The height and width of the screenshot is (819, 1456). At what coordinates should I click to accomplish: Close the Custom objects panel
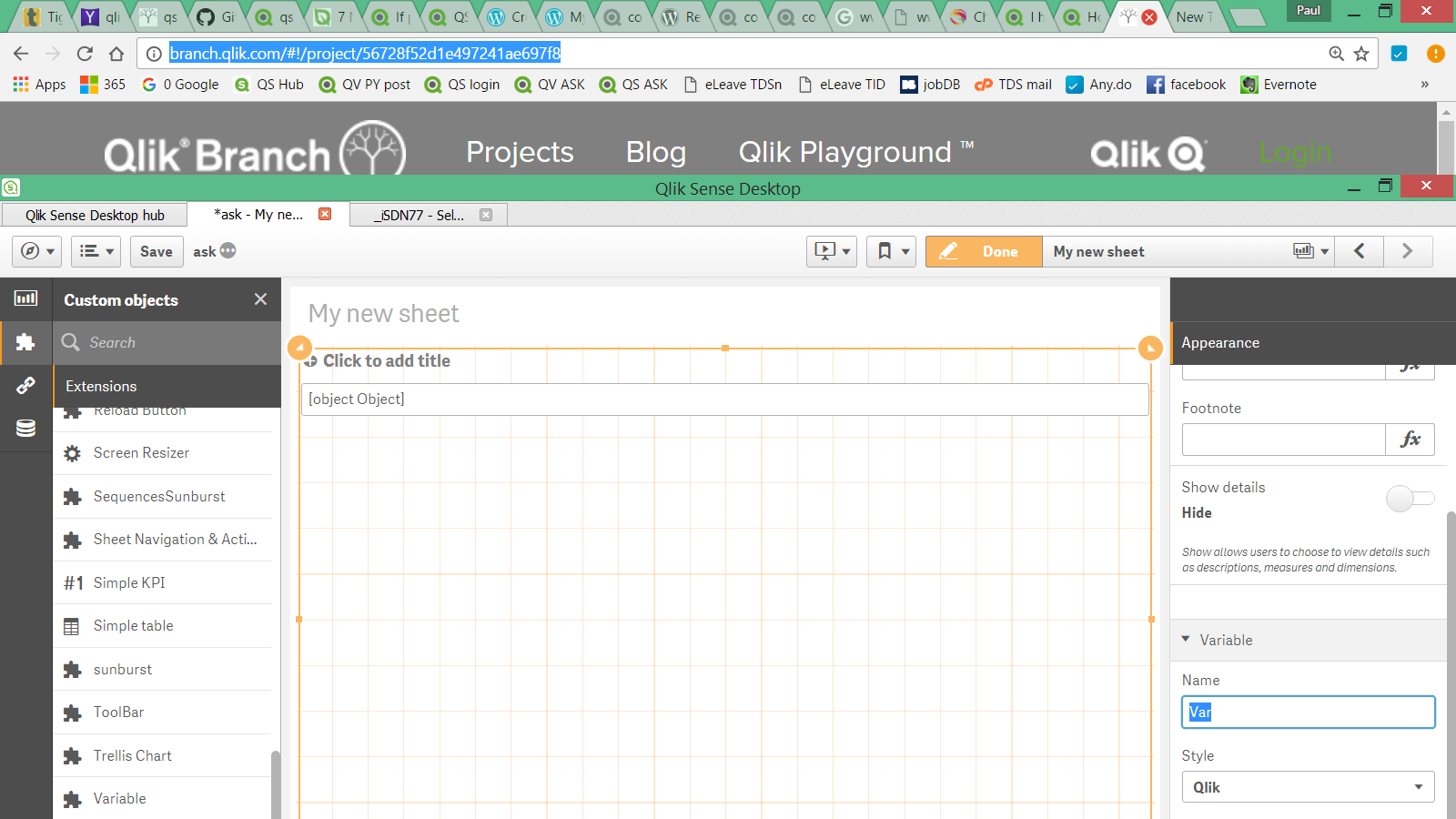point(260,299)
